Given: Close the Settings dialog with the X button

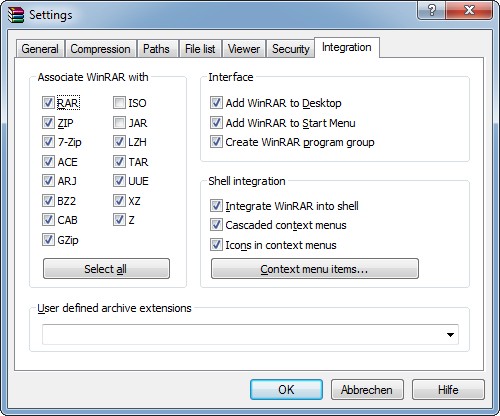Looking at the screenshot, I should pyautogui.click(x=469, y=10).
